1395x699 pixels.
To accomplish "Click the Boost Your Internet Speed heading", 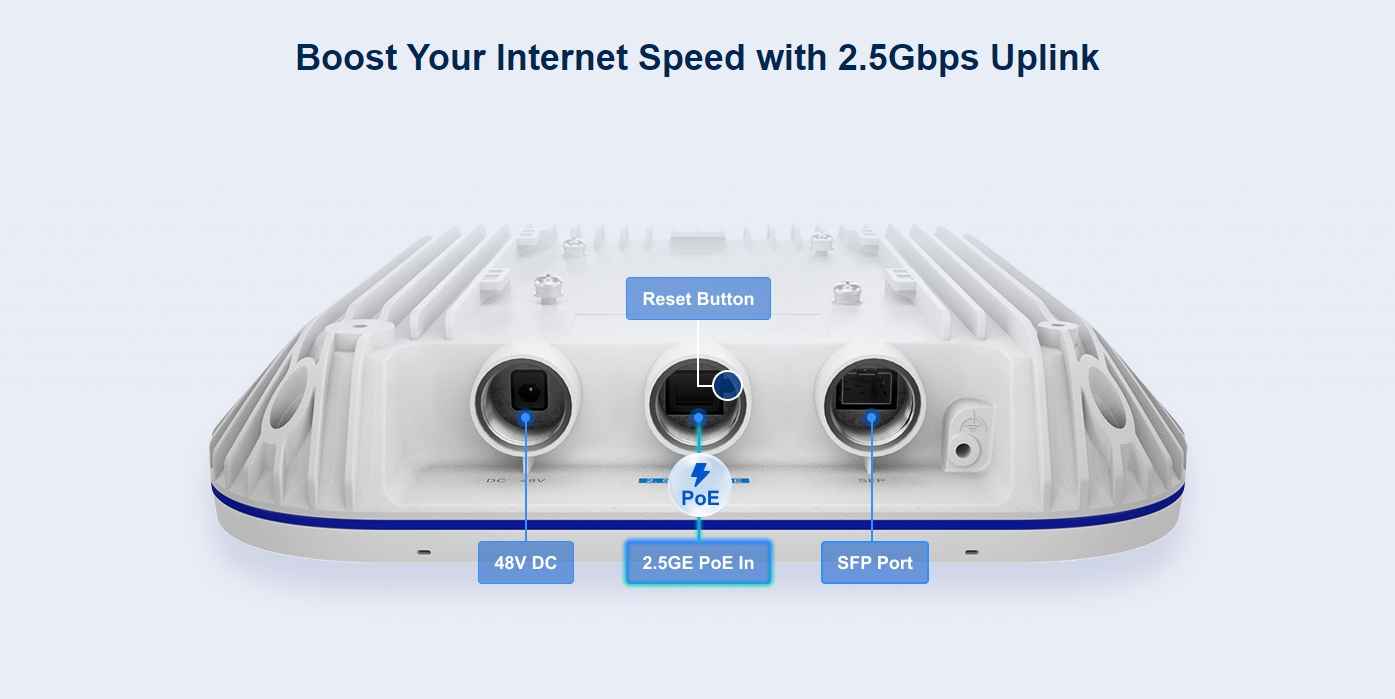I will 698,57.
